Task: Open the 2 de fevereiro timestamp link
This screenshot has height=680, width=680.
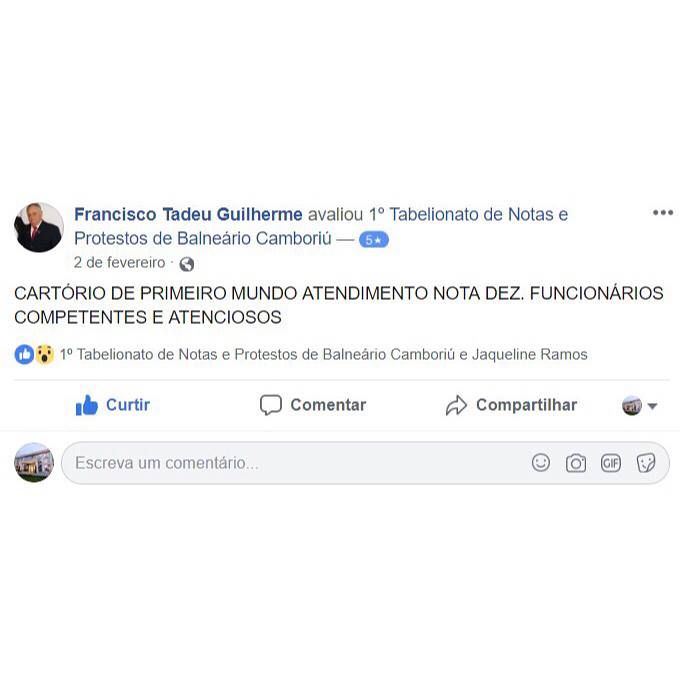Action: point(119,262)
